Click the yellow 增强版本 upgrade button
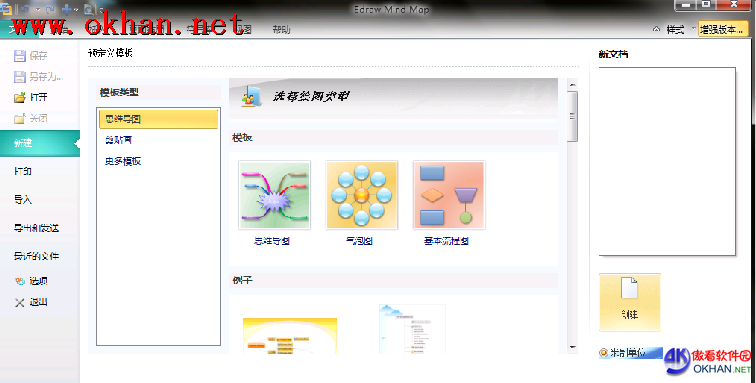756x383 pixels. pyautogui.click(x=723, y=29)
